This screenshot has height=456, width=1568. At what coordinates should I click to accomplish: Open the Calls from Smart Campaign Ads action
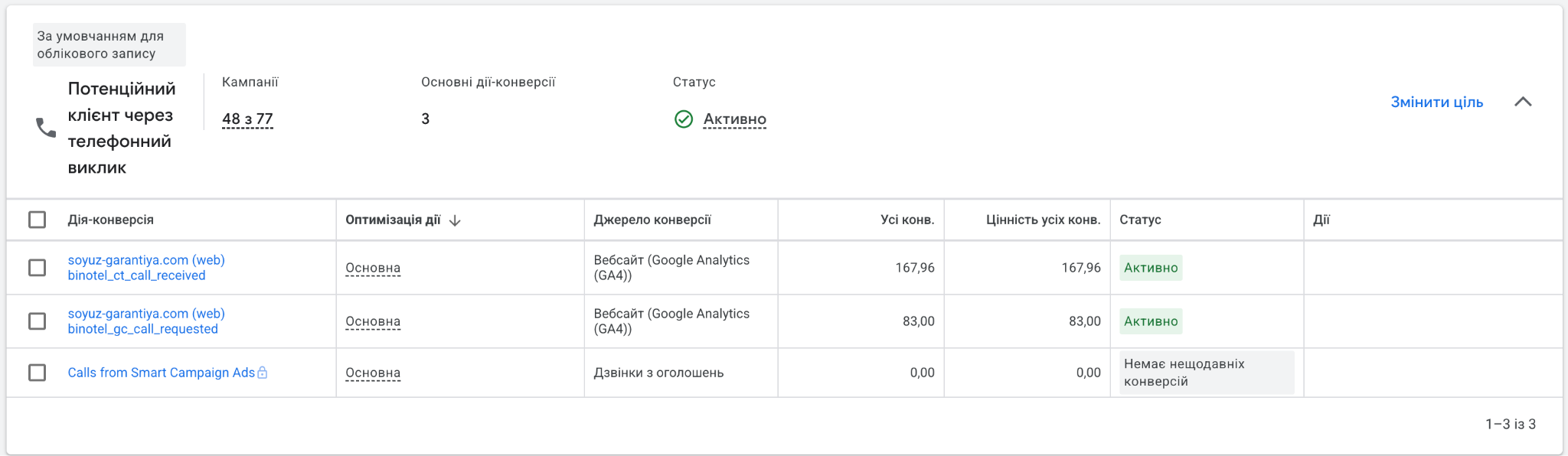tap(161, 373)
